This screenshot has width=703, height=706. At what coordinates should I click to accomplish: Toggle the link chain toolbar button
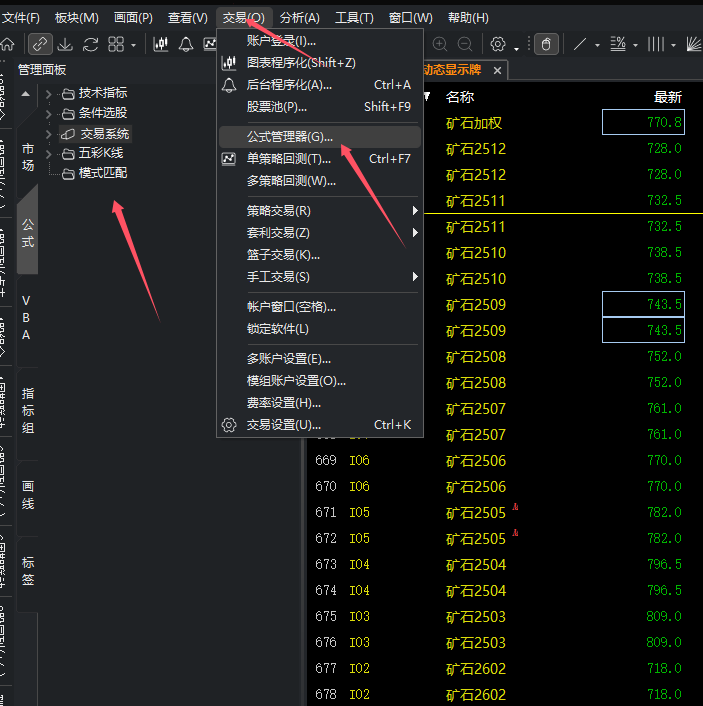click(40, 44)
